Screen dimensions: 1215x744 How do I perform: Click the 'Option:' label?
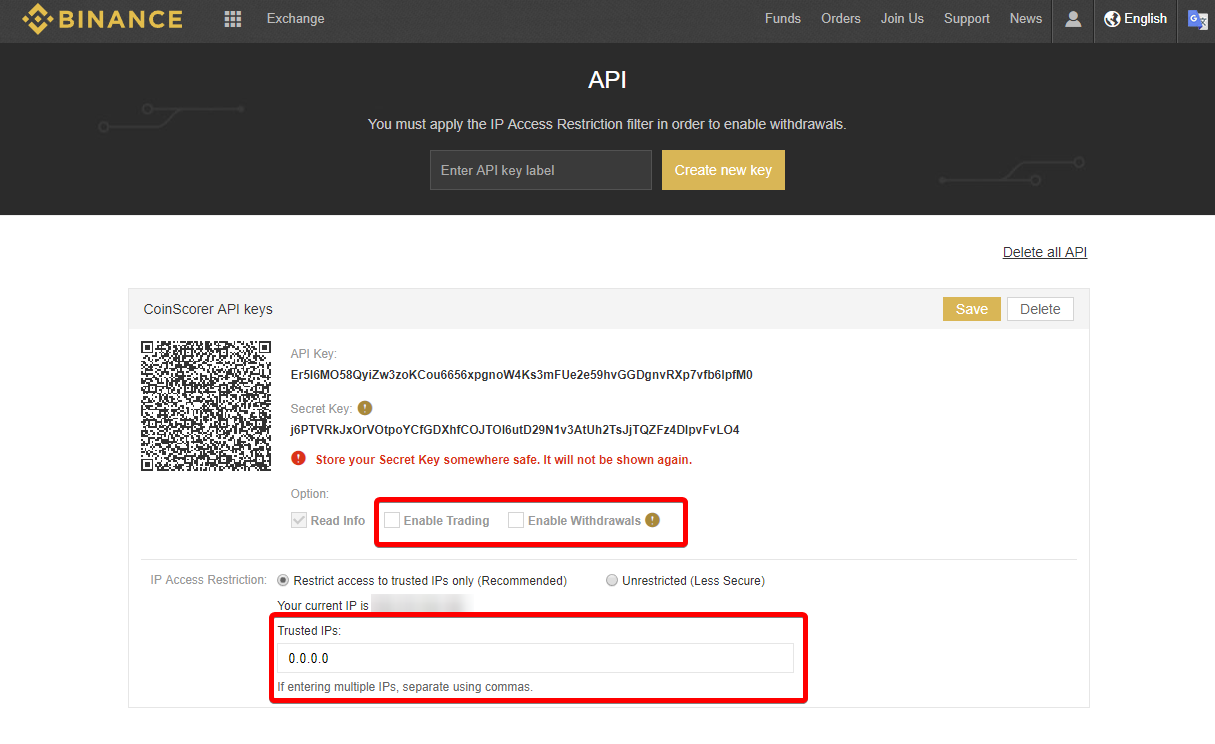pyautogui.click(x=309, y=494)
